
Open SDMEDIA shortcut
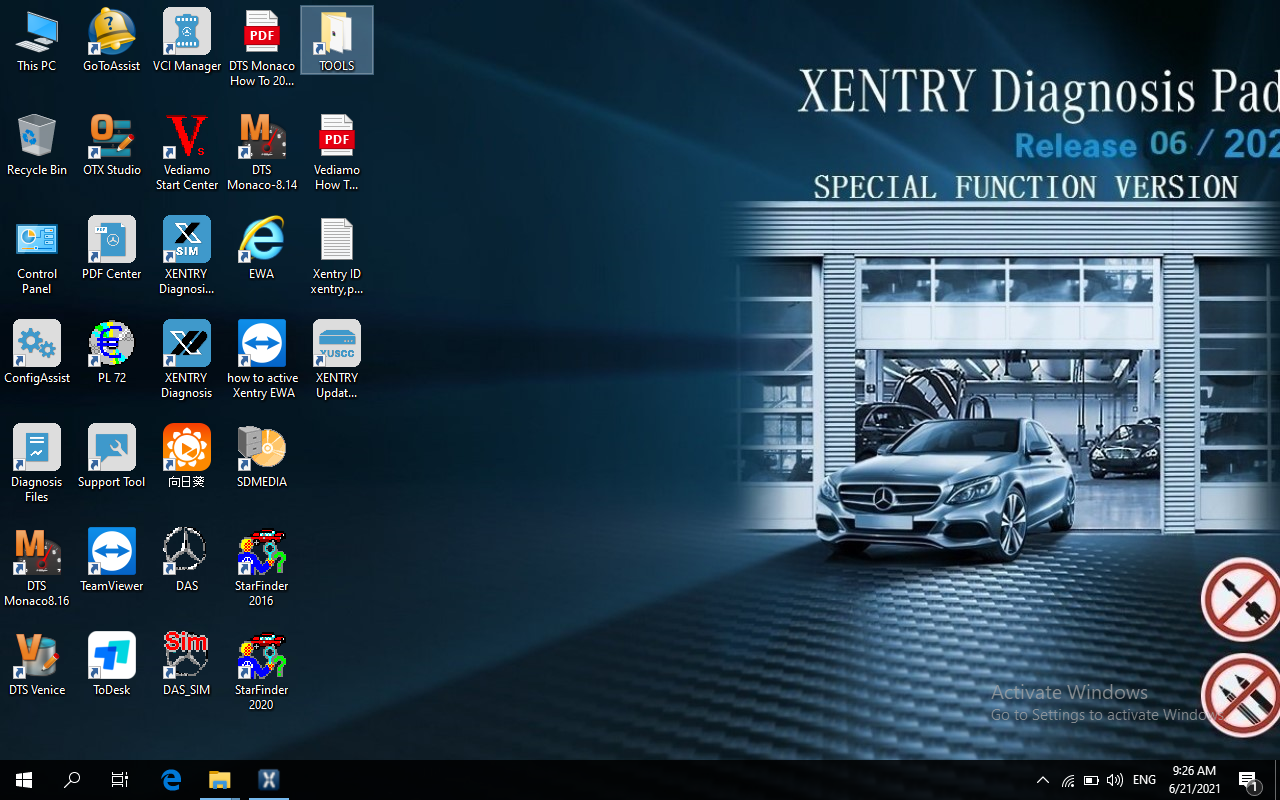262,456
